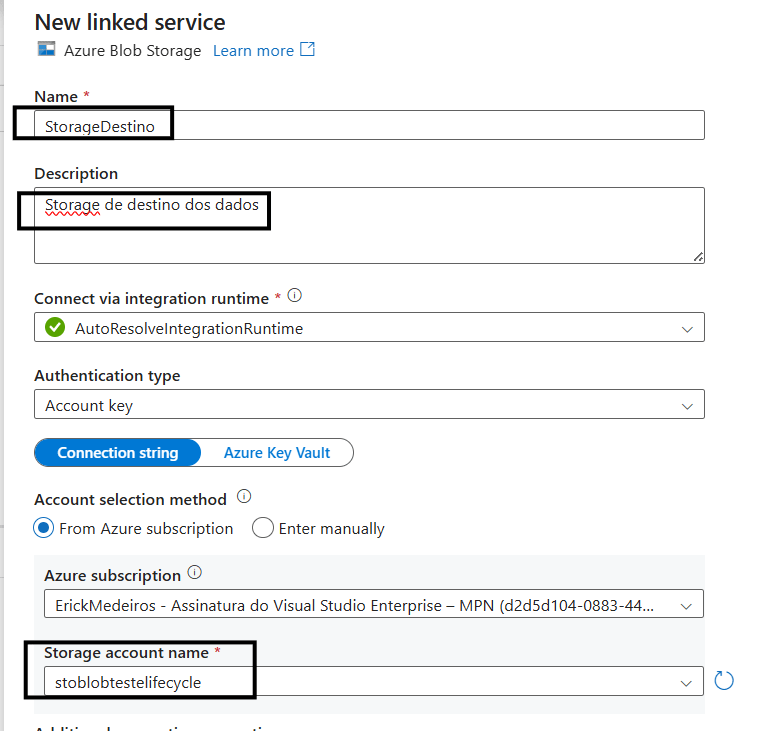Image resolution: width=757 pixels, height=731 pixels.
Task: Open the Learn more link
Action: click(253, 50)
